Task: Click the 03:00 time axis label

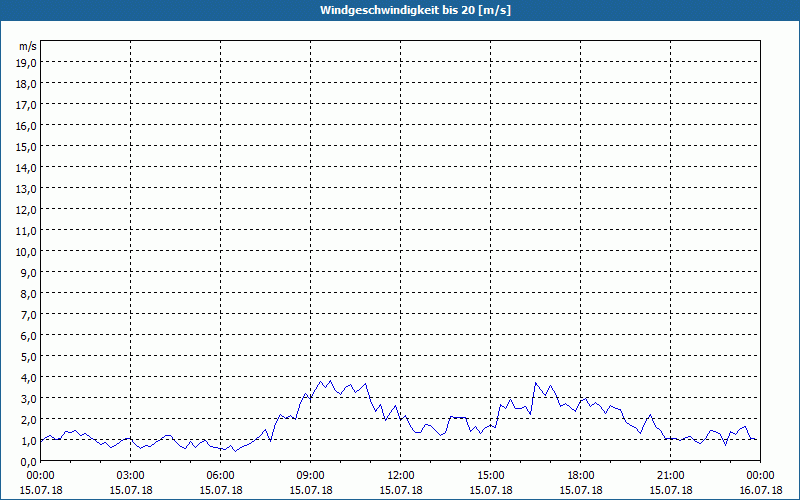Action: pyautogui.click(x=131, y=476)
